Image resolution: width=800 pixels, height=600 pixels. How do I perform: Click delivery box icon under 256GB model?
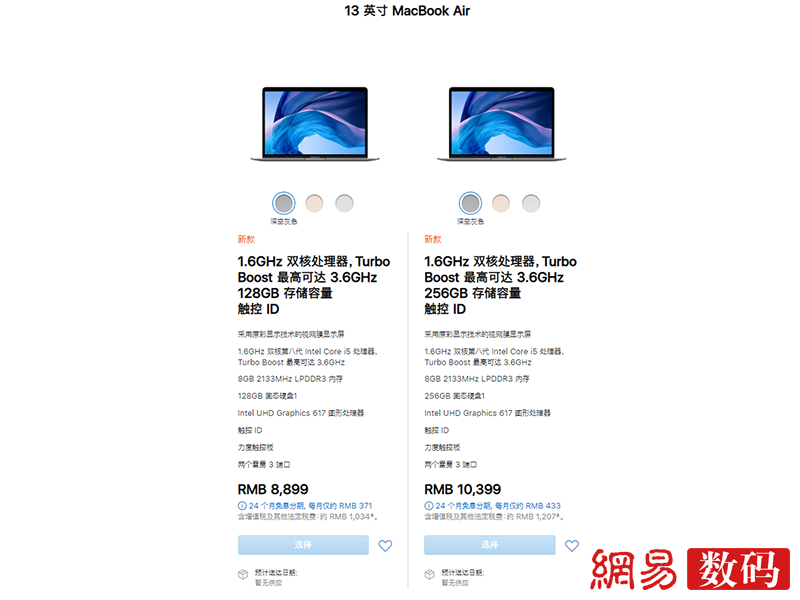430,574
